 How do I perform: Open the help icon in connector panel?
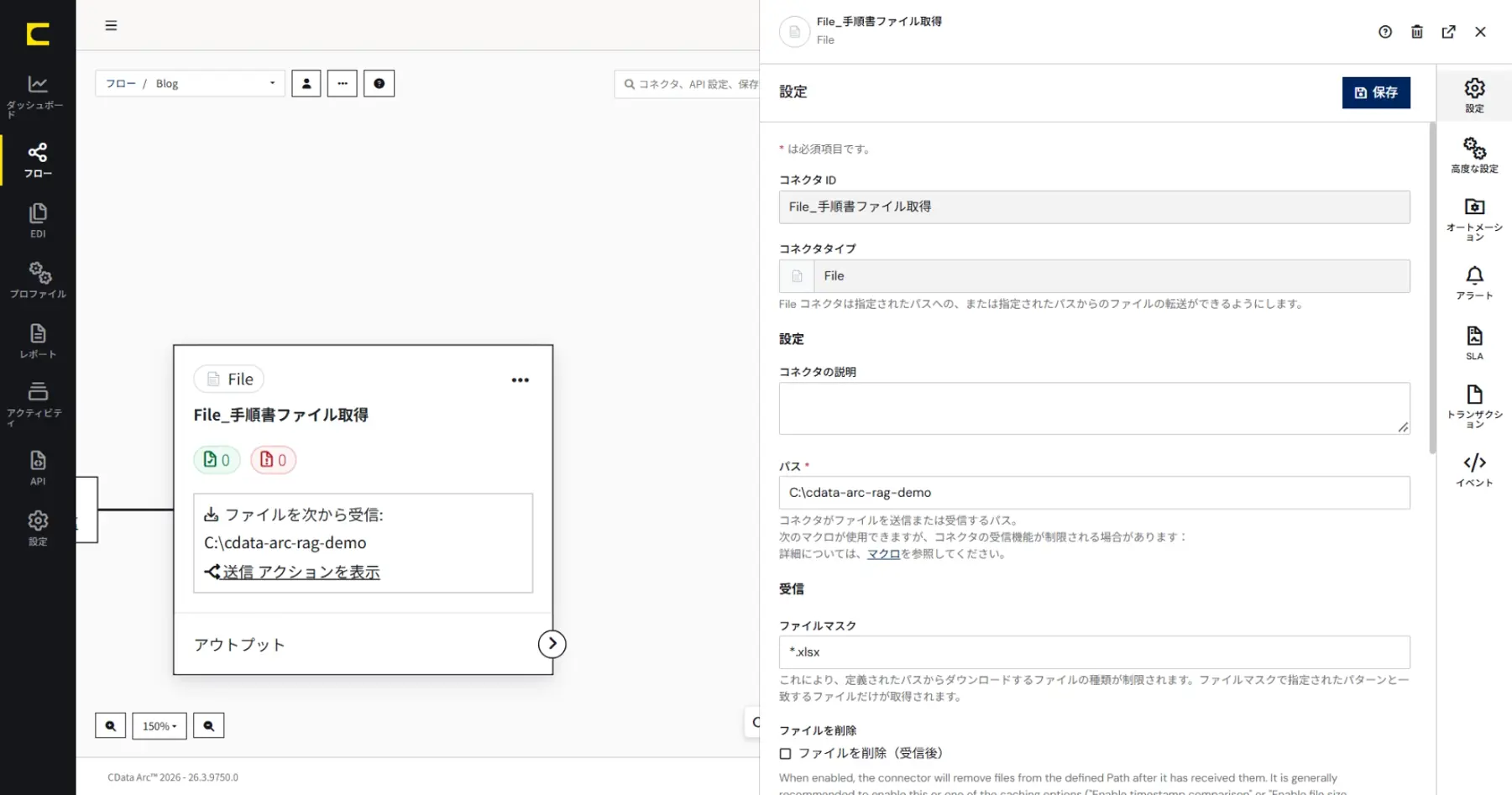click(x=1385, y=32)
